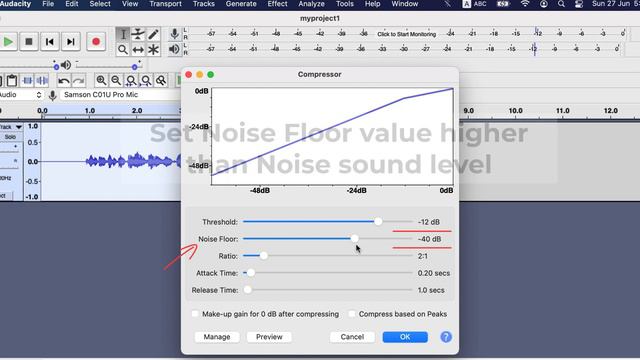Viewport: 640px width, 360px height.
Task: Enable Make-up gain for 0 dB checkbox
Action: click(195, 314)
